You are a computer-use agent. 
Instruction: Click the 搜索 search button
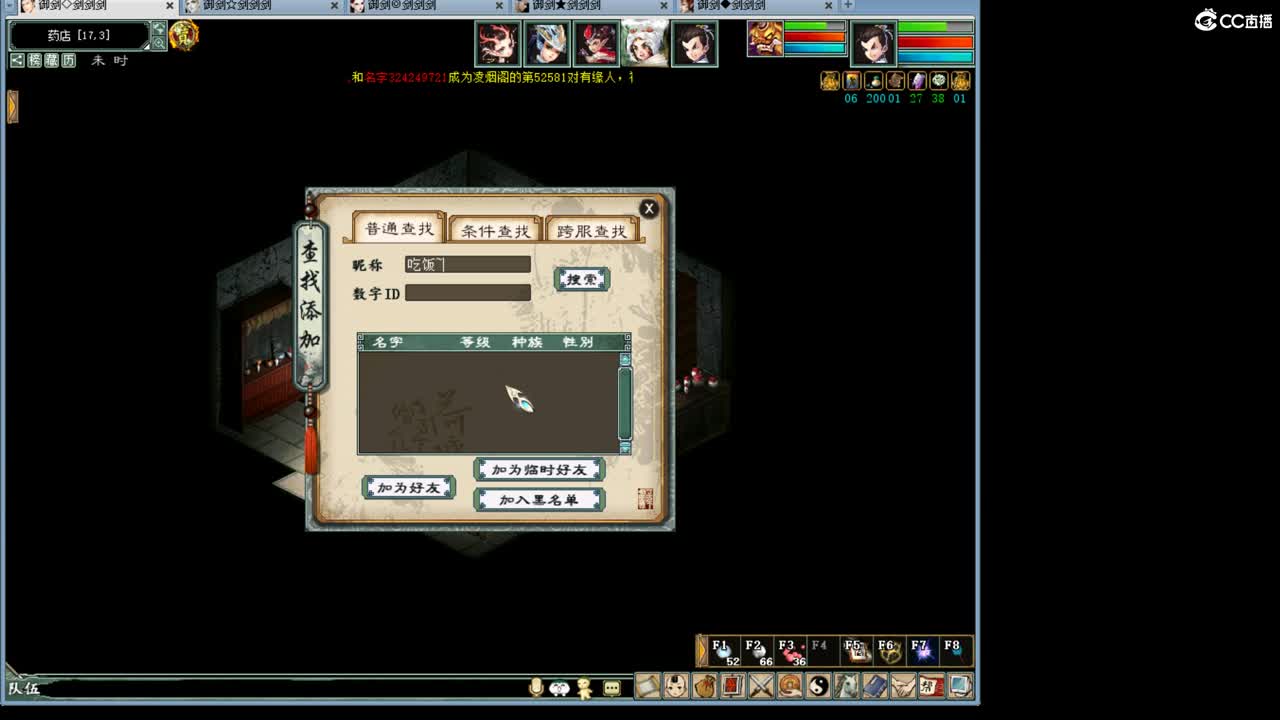(582, 280)
